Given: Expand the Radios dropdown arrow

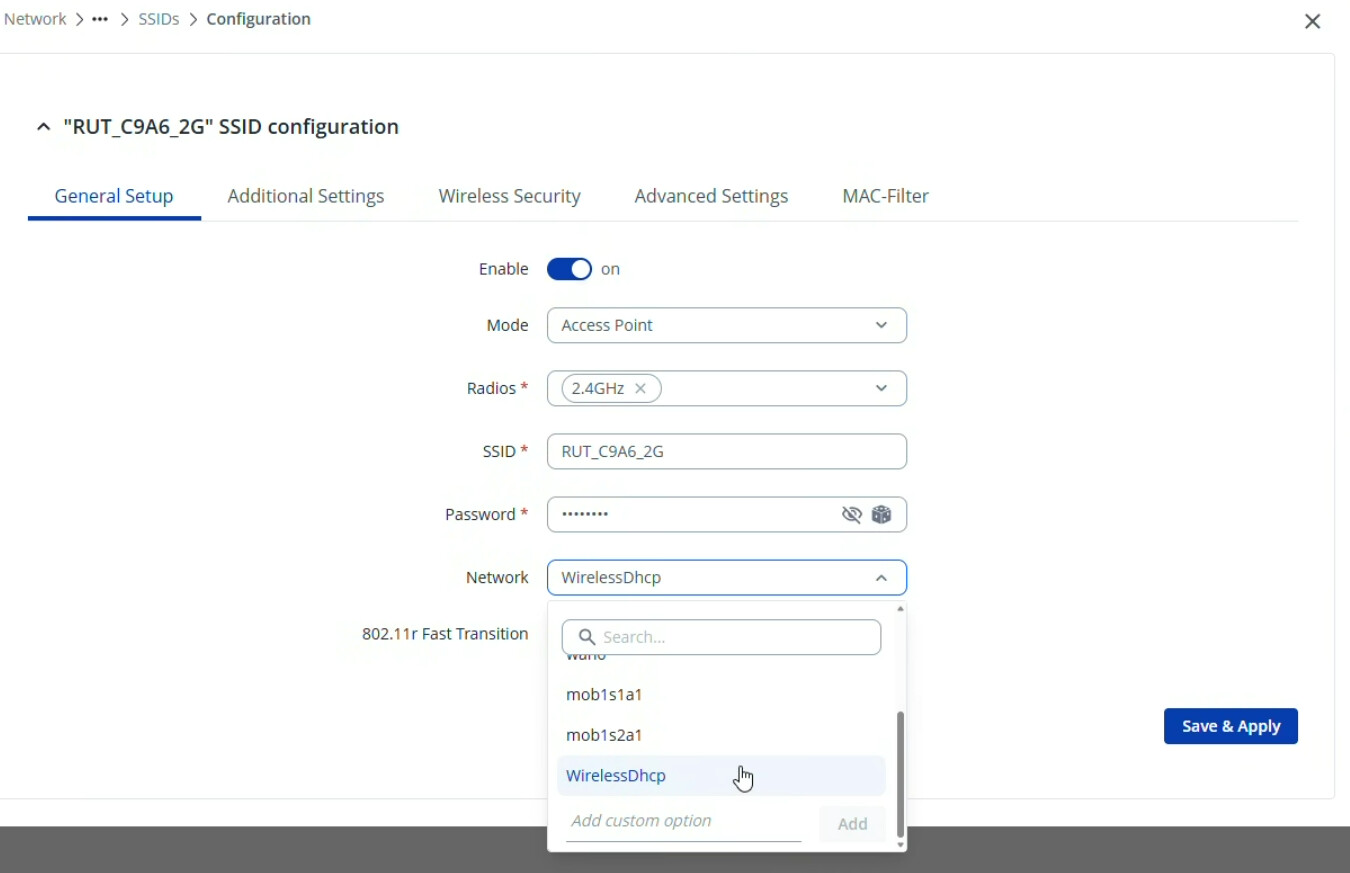Looking at the screenshot, I should click(x=881, y=388).
